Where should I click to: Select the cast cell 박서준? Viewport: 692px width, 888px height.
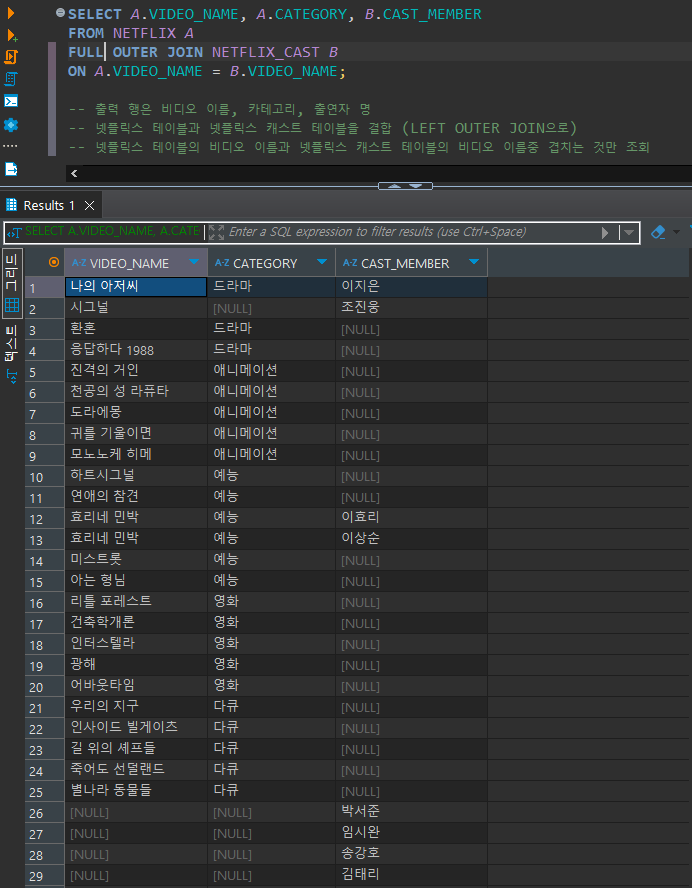point(411,811)
